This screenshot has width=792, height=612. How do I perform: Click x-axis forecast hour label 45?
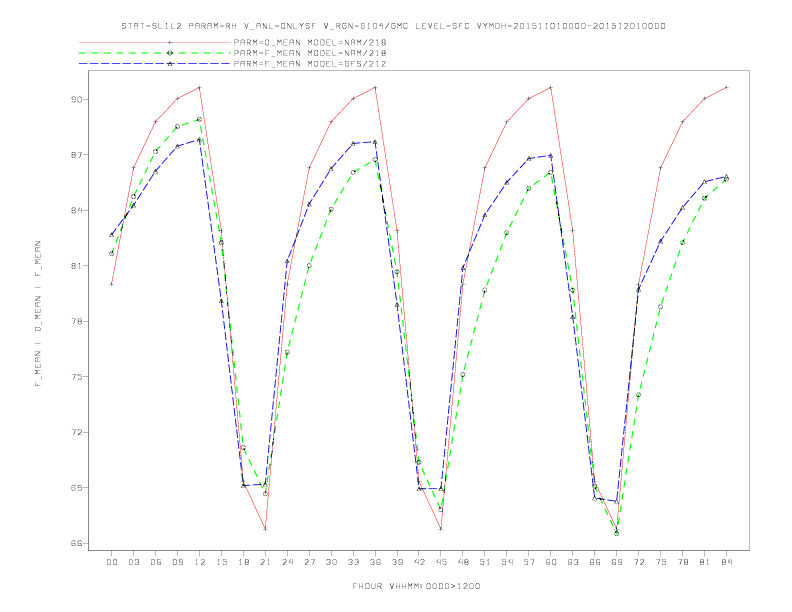pos(441,562)
